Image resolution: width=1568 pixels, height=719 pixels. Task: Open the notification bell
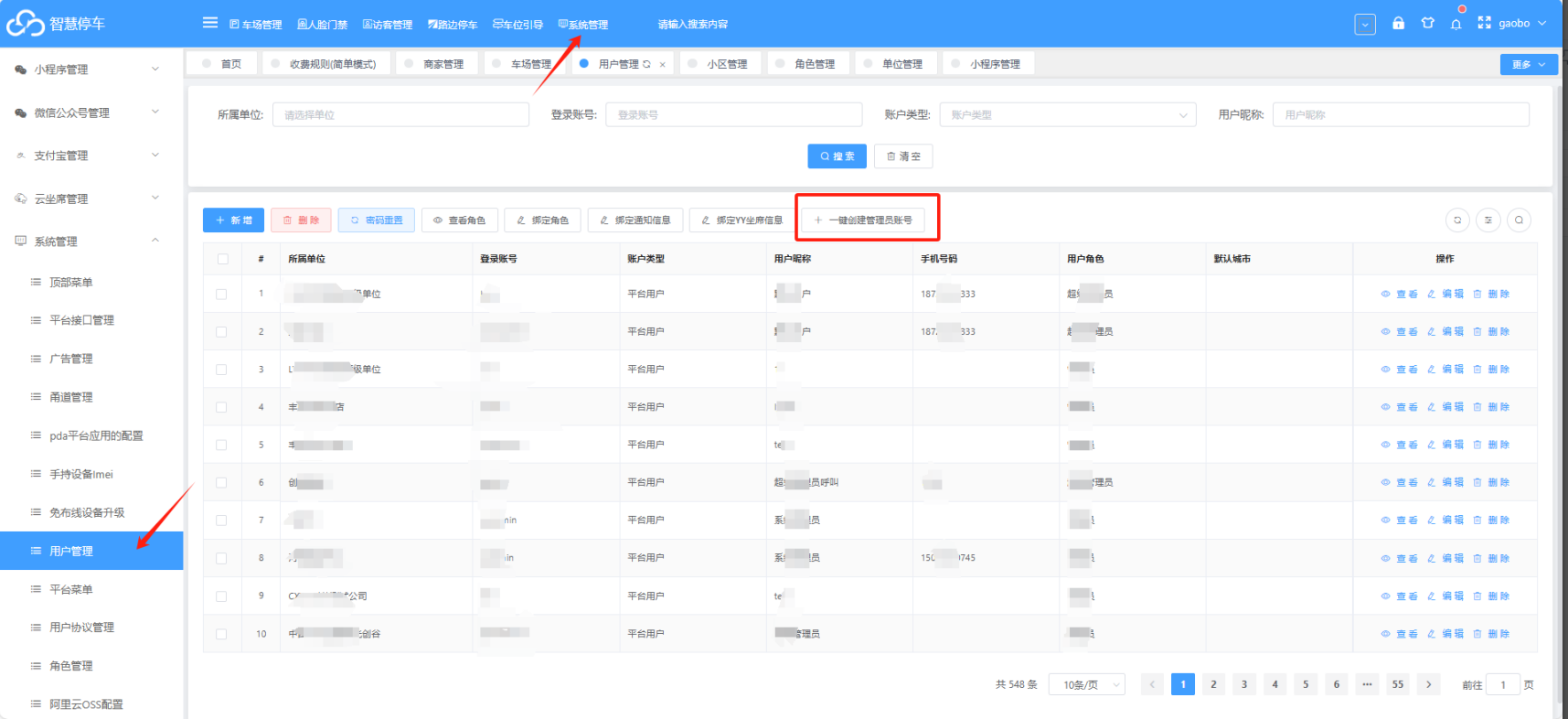(x=1456, y=24)
